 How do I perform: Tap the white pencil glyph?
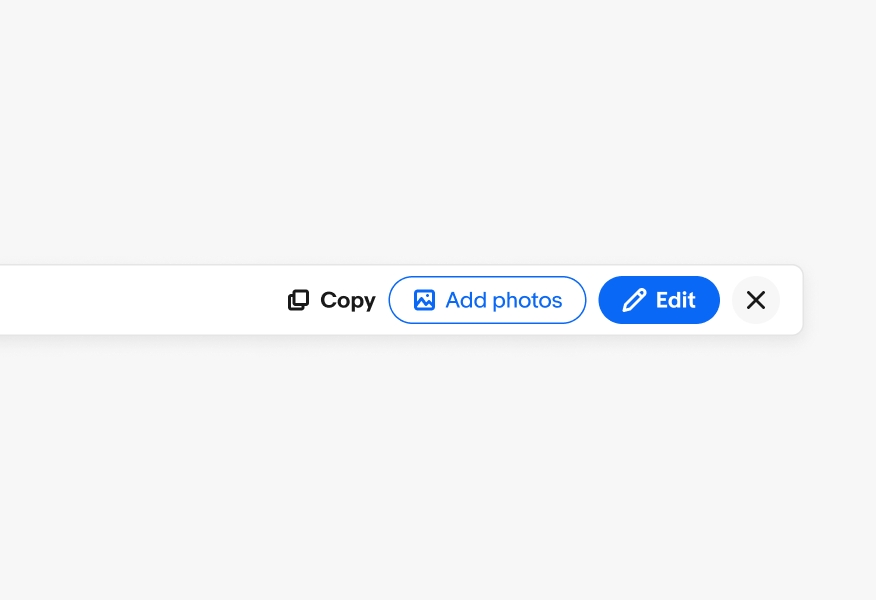pos(634,300)
